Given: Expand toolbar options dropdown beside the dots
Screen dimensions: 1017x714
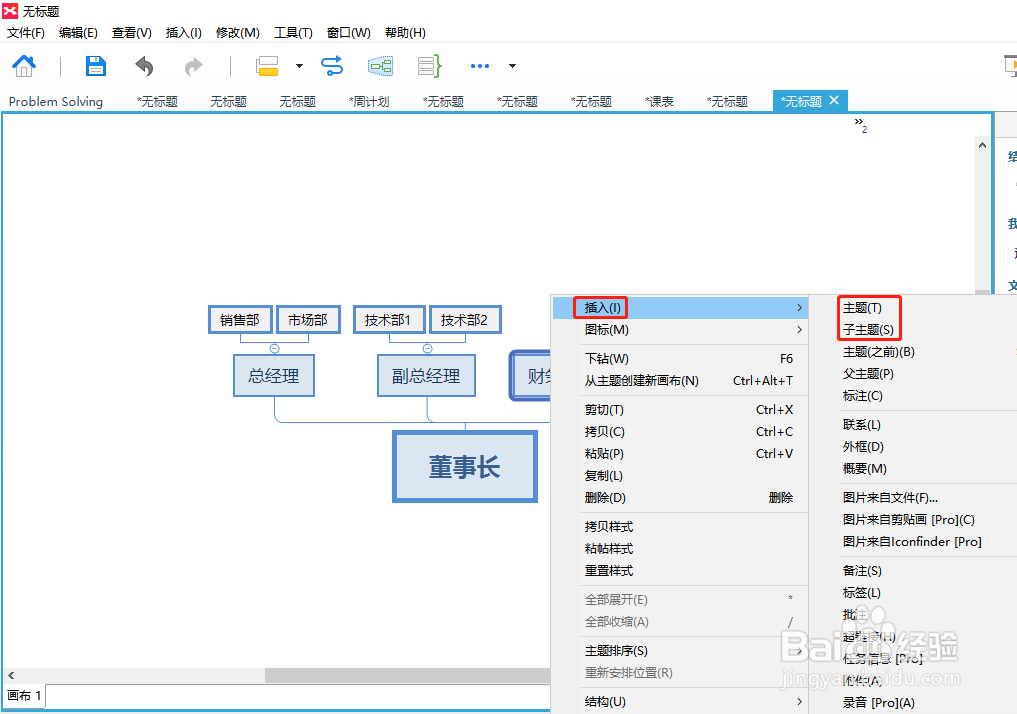Looking at the screenshot, I should (512, 65).
